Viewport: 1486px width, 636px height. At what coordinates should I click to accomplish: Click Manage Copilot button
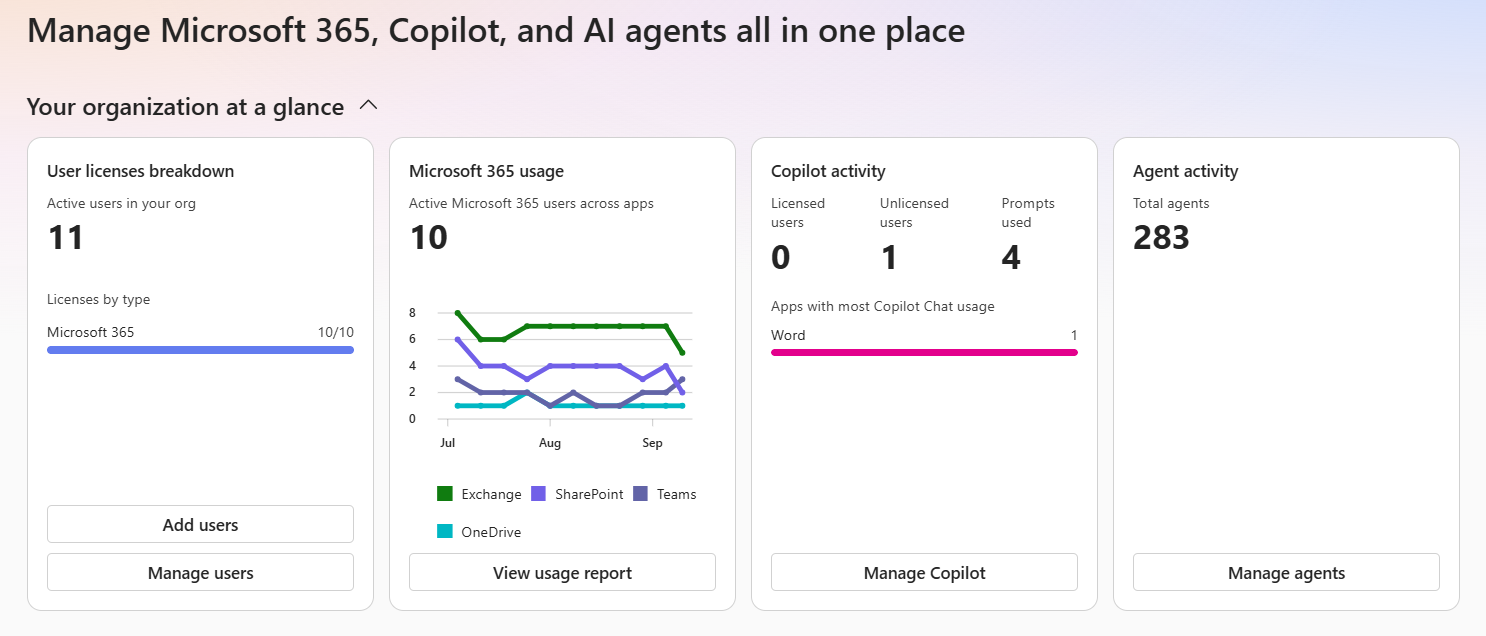pyautogui.click(x=924, y=572)
